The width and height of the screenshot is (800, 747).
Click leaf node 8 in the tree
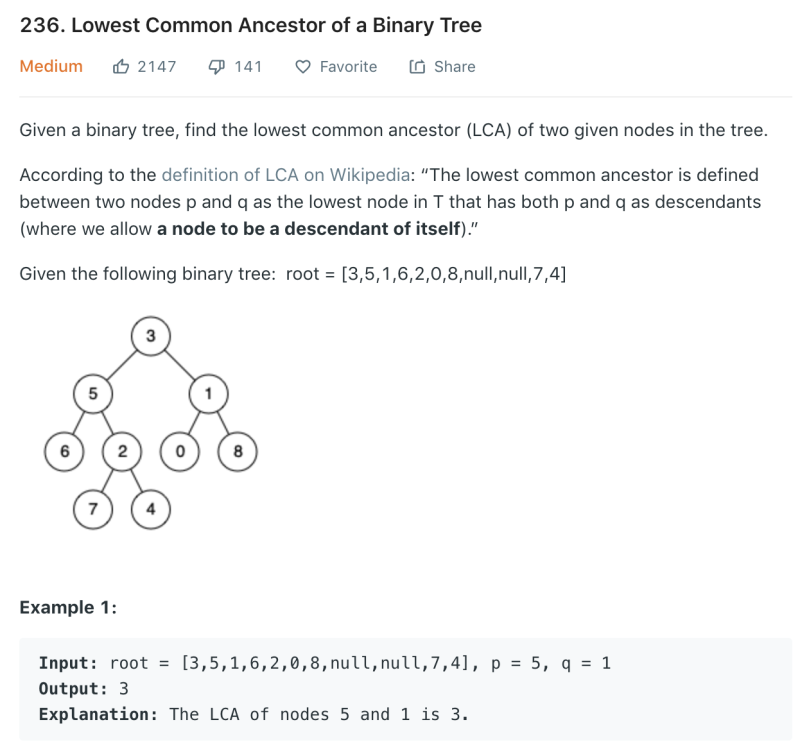click(237, 452)
